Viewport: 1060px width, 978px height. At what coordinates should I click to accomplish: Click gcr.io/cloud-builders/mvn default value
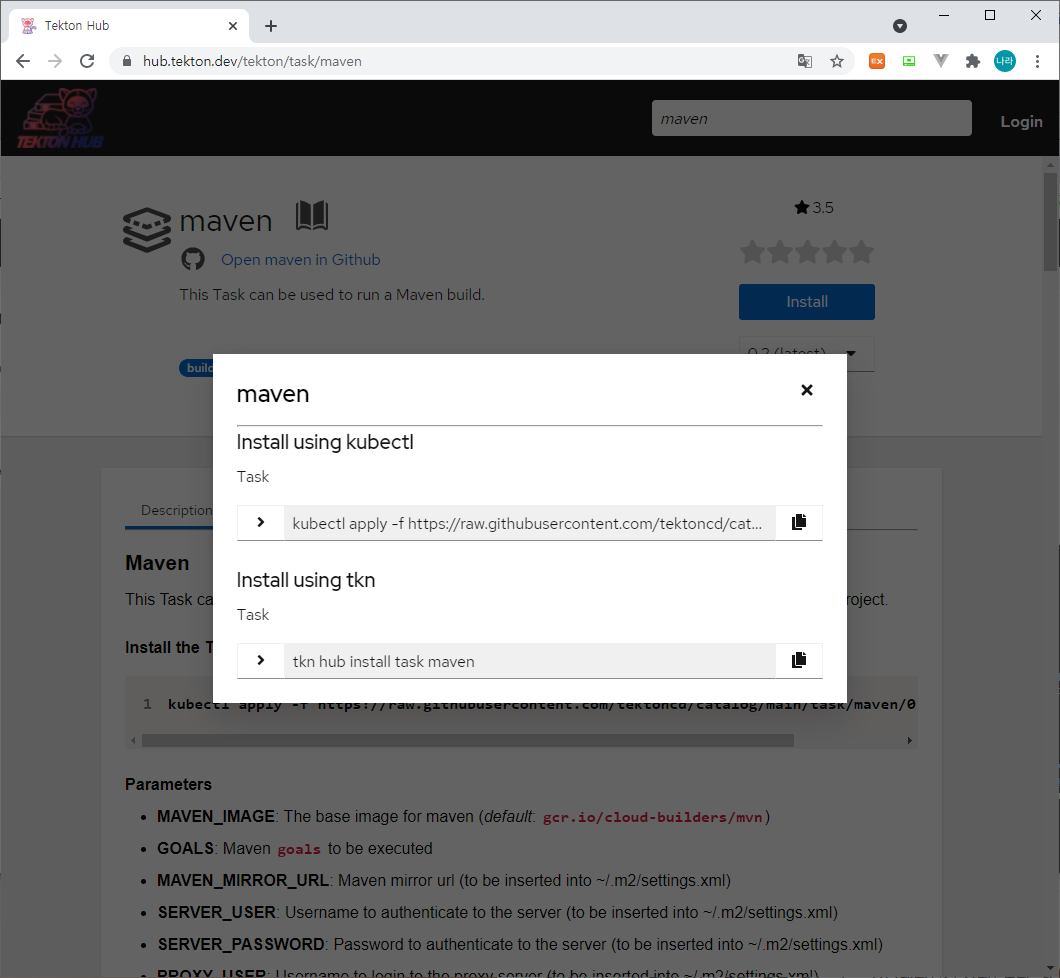click(x=652, y=817)
